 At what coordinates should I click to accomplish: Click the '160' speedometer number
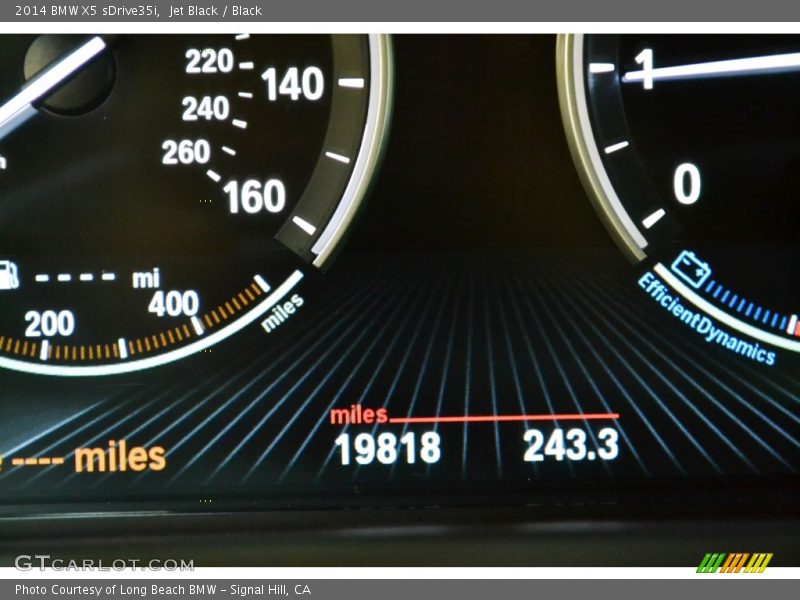coord(254,196)
